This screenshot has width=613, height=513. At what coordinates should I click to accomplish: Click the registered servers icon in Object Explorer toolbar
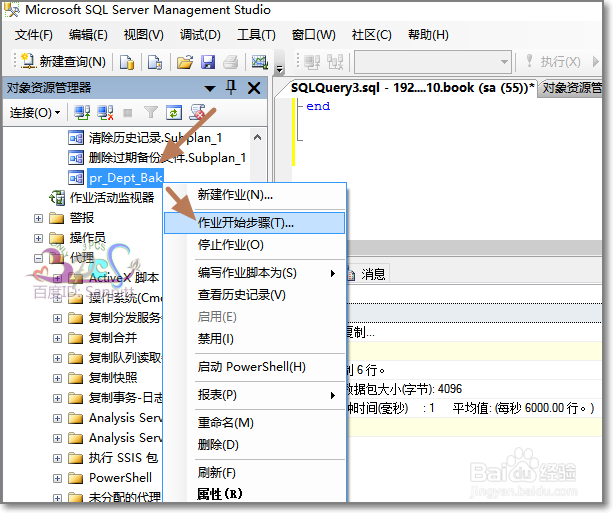197,113
